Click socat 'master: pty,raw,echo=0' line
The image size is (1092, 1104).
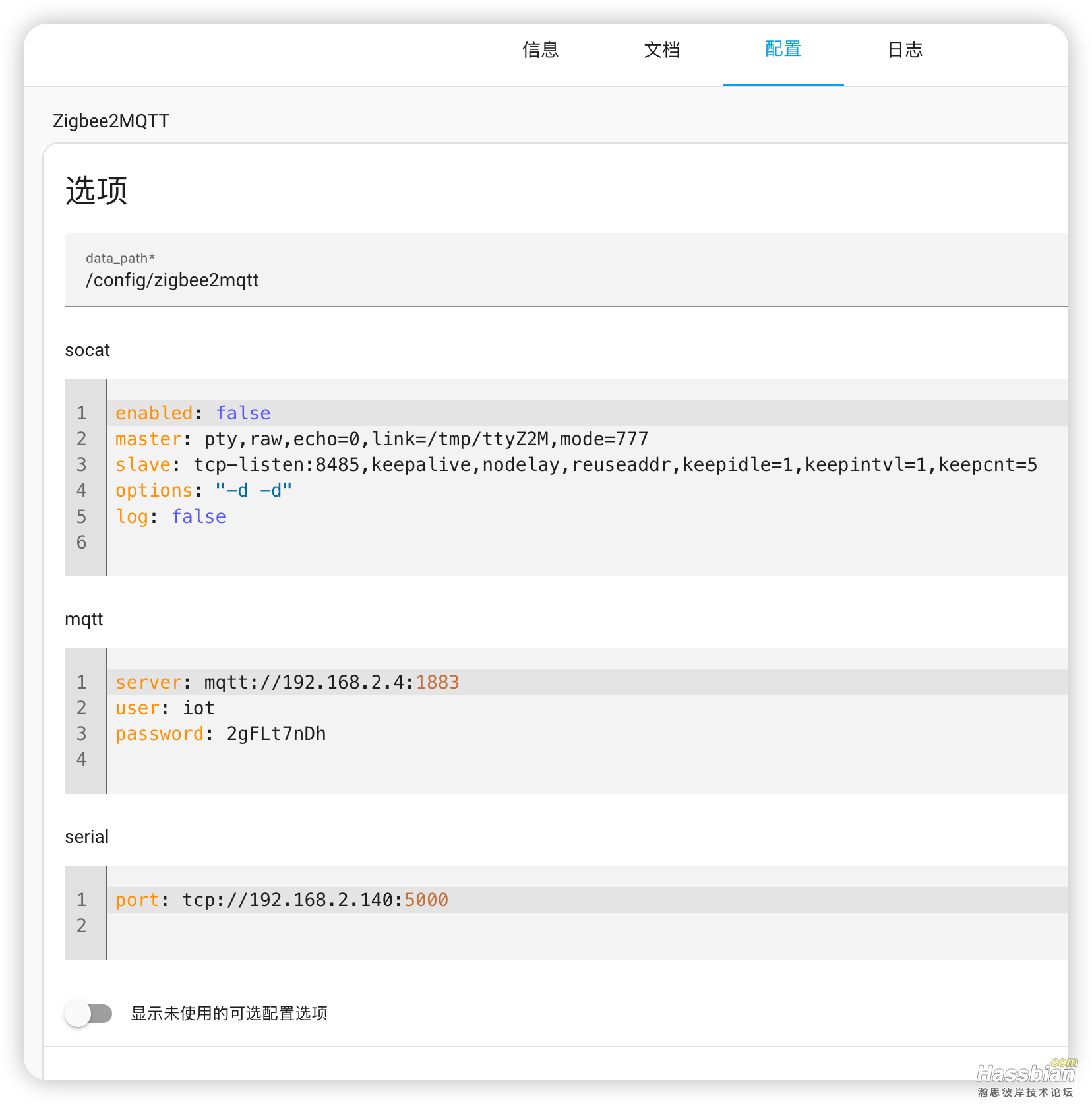588,439
